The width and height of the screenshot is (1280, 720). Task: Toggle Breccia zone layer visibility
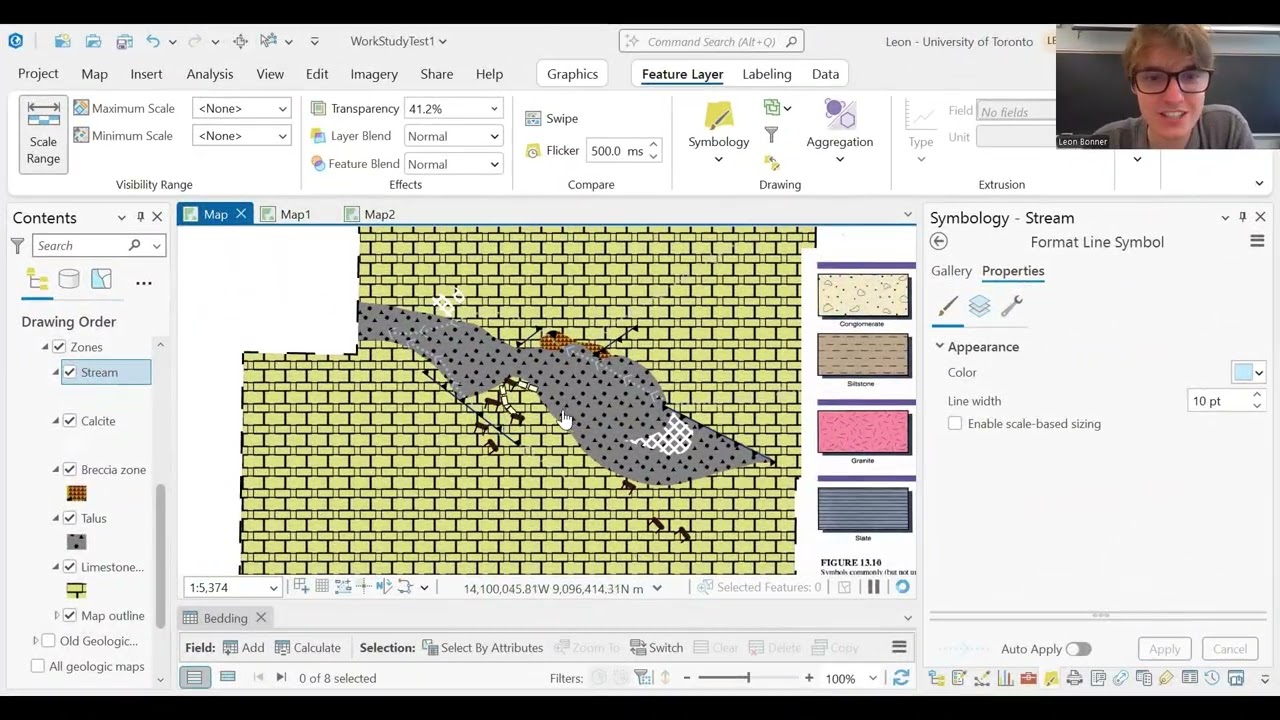tap(70, 469)
